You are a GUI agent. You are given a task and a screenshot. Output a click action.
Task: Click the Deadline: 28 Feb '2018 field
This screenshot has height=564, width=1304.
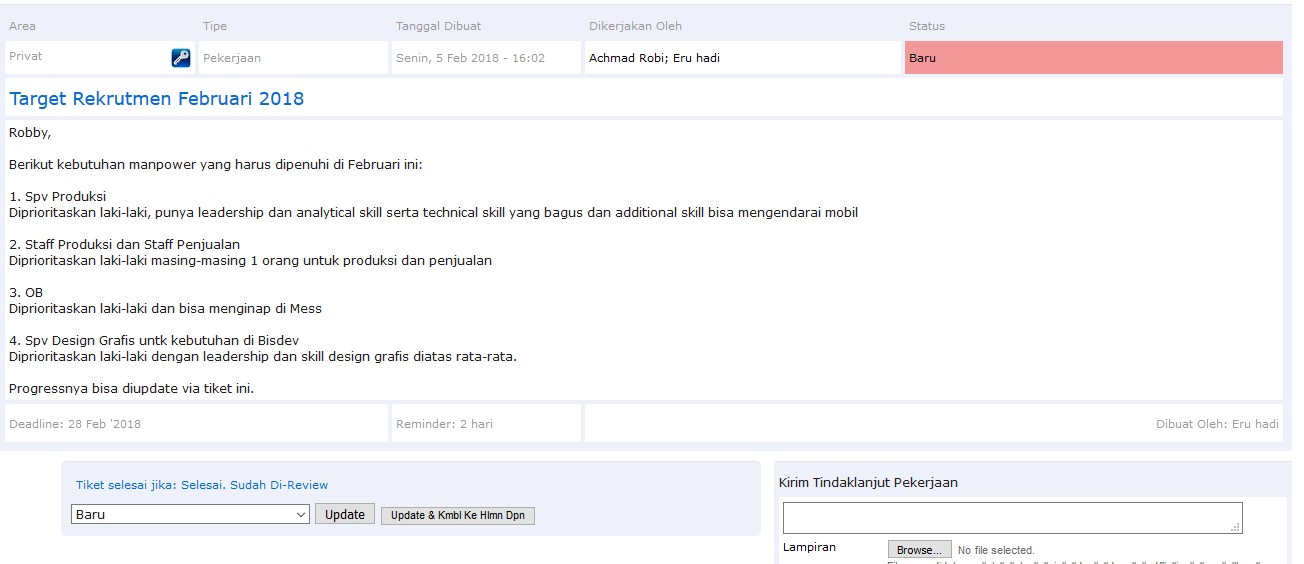(75, 424)
